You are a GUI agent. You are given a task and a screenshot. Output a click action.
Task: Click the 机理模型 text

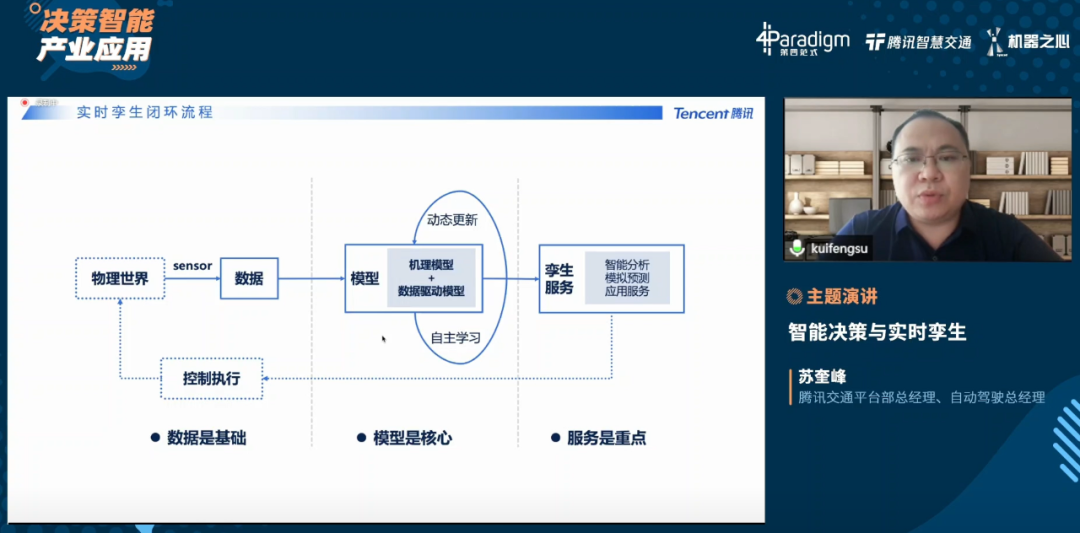coord(431,264)
